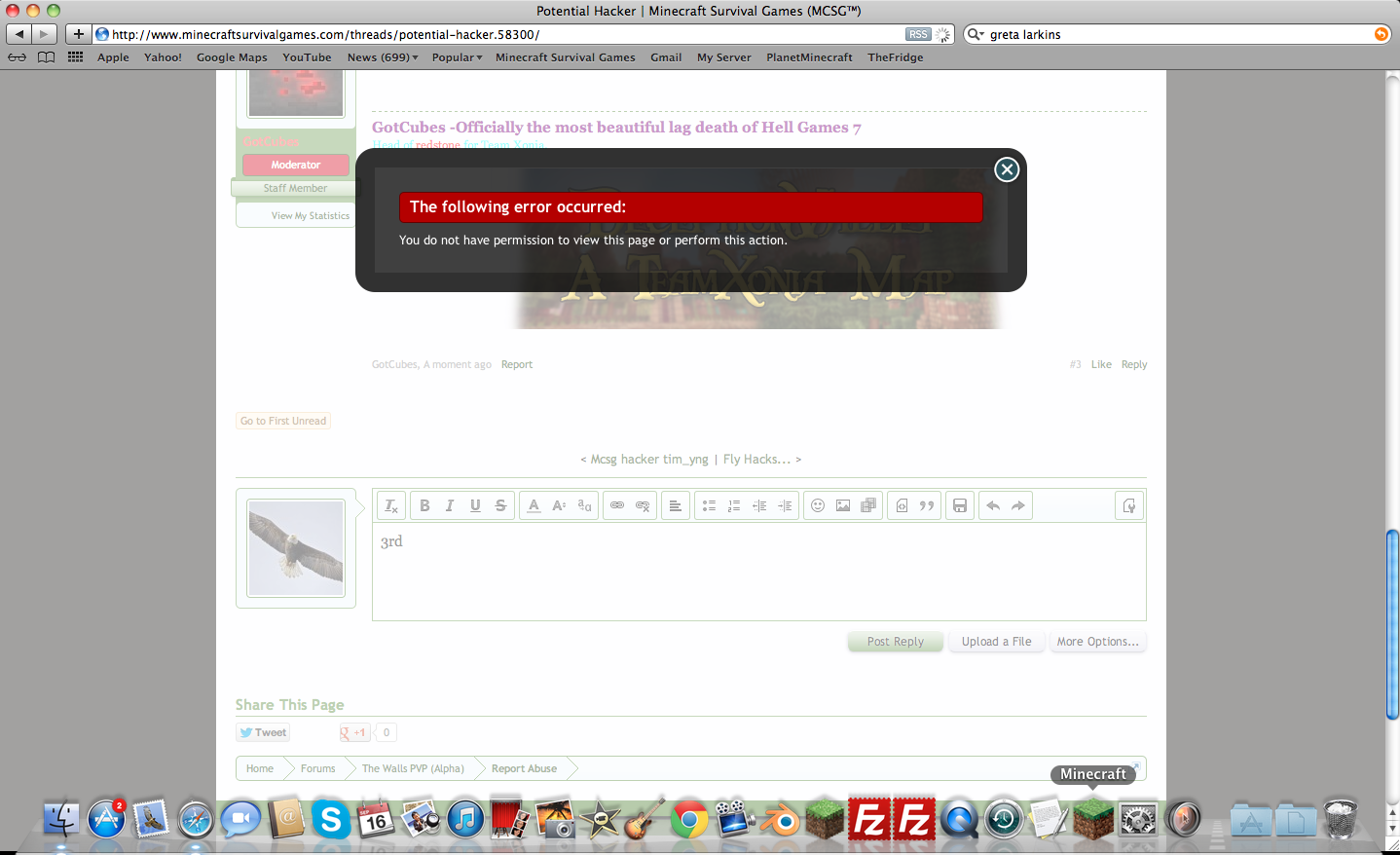The width and height of the screenshot is (1400, 855).
Task: Click Go to First Unread link
Action: (283, 421)
